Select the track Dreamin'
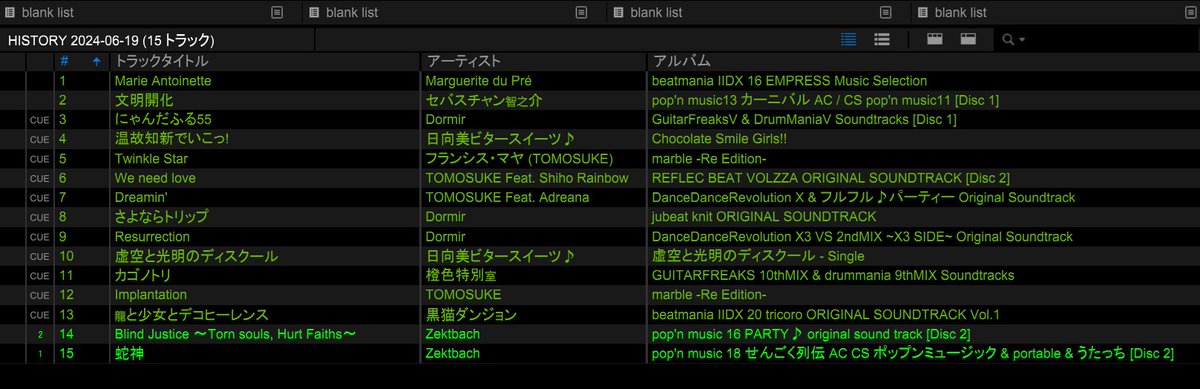 pyautogui.click(x=141, y=198)
